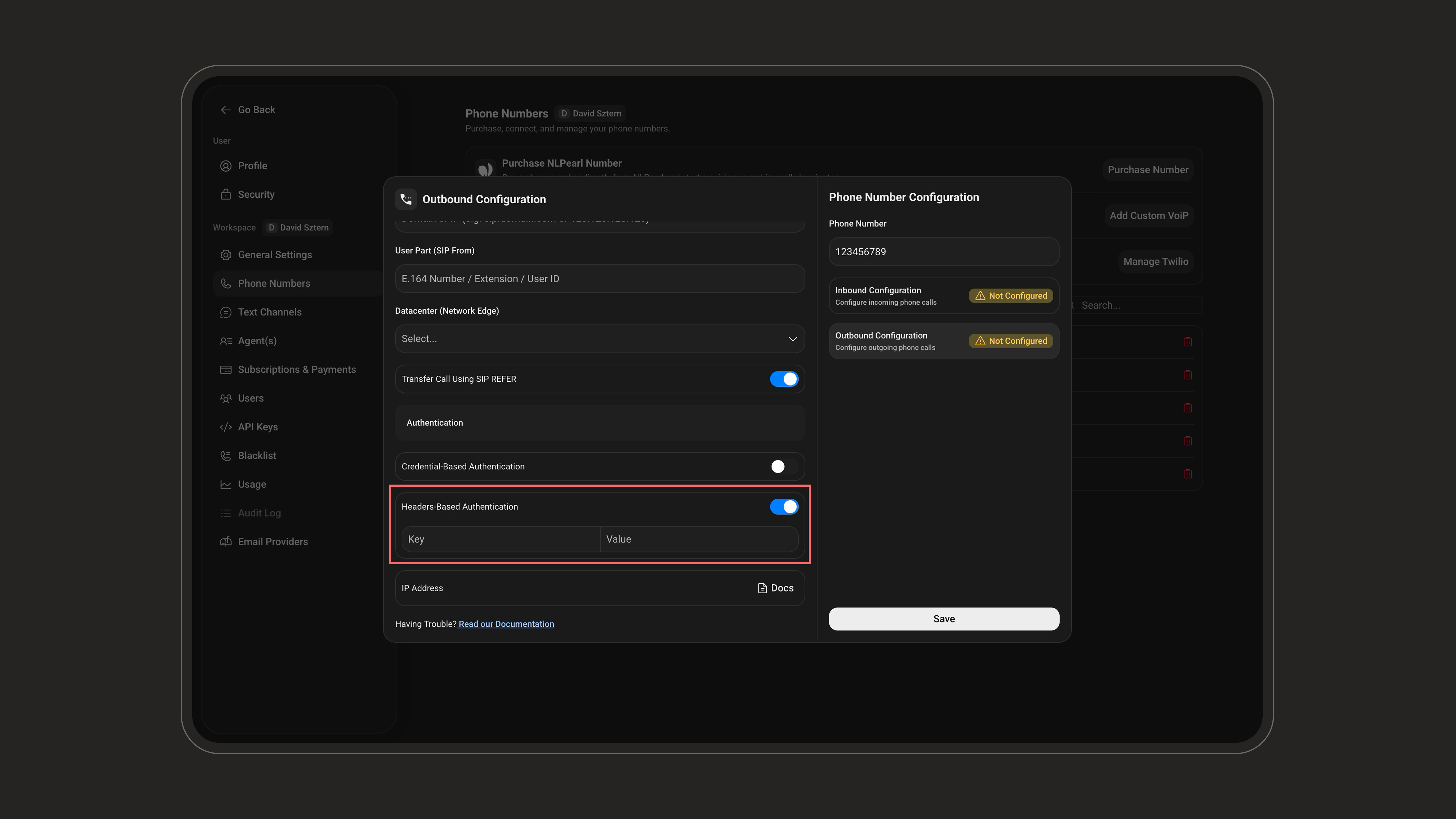Viewport: 1456px width, 819px height.
Task: Open Read our Documentation link
Action: pos(506,624)
